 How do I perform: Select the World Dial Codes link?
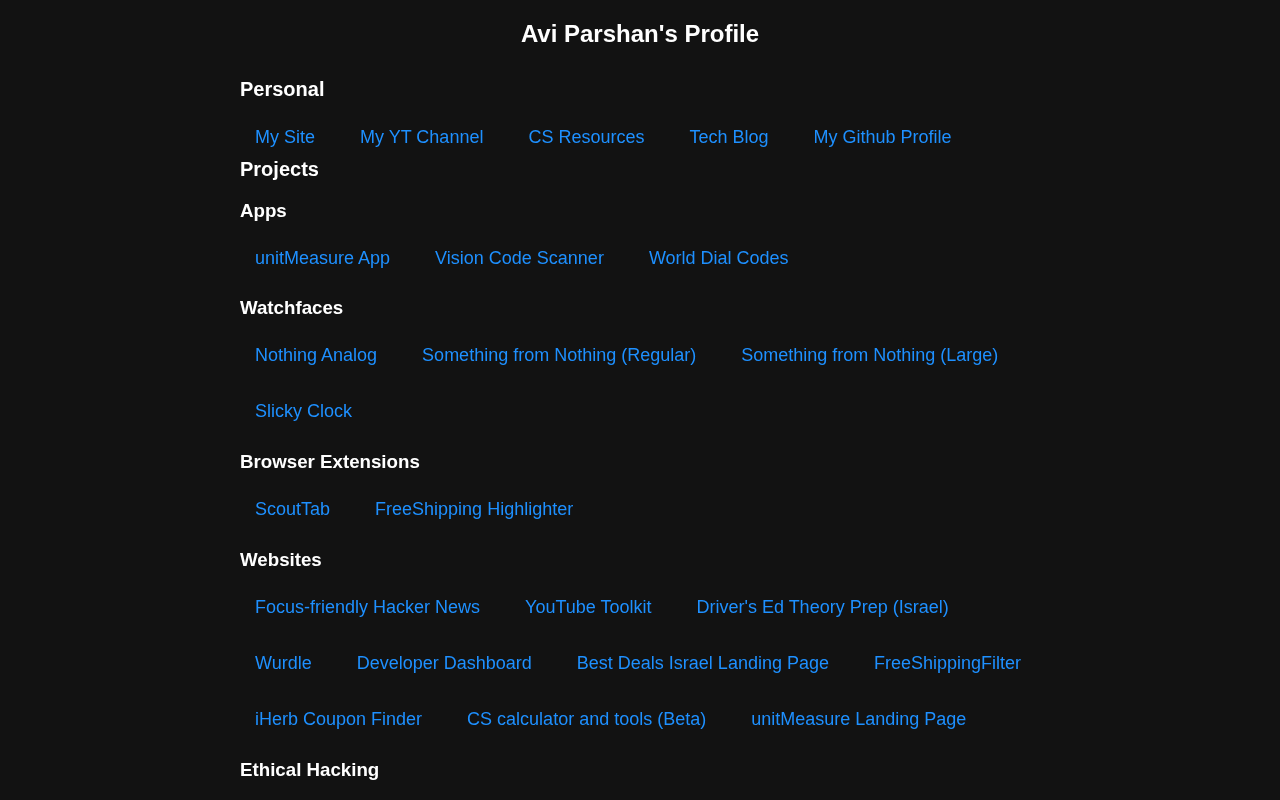718,258
